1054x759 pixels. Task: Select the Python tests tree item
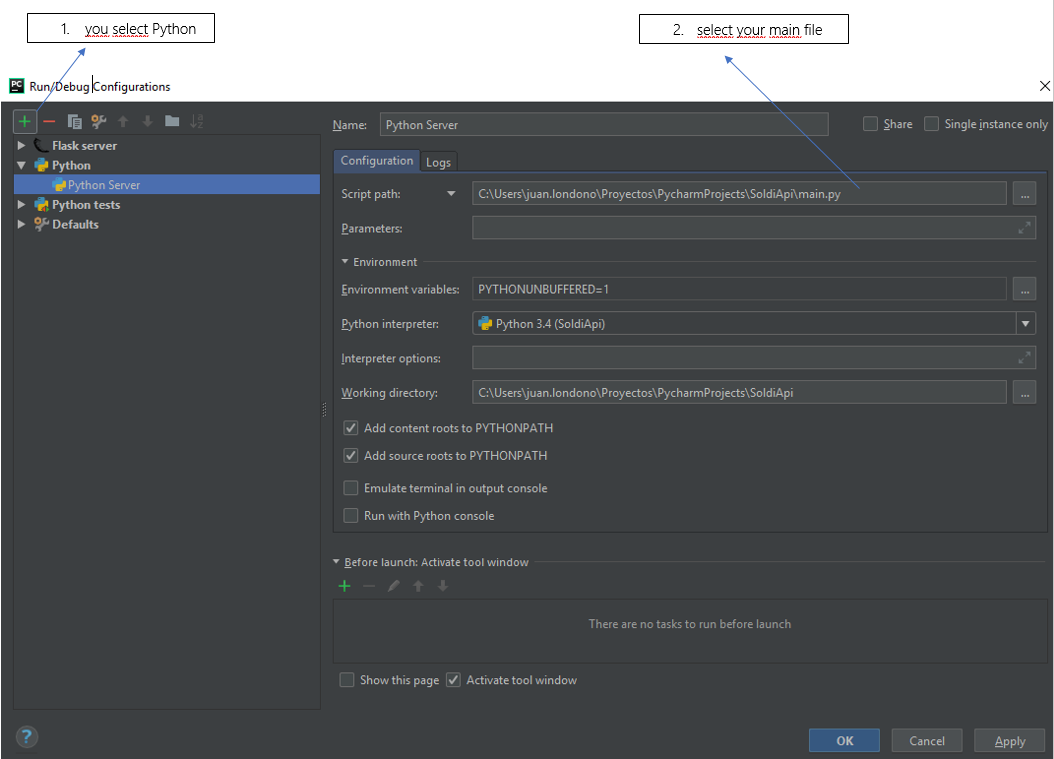[x=86, y=205]
